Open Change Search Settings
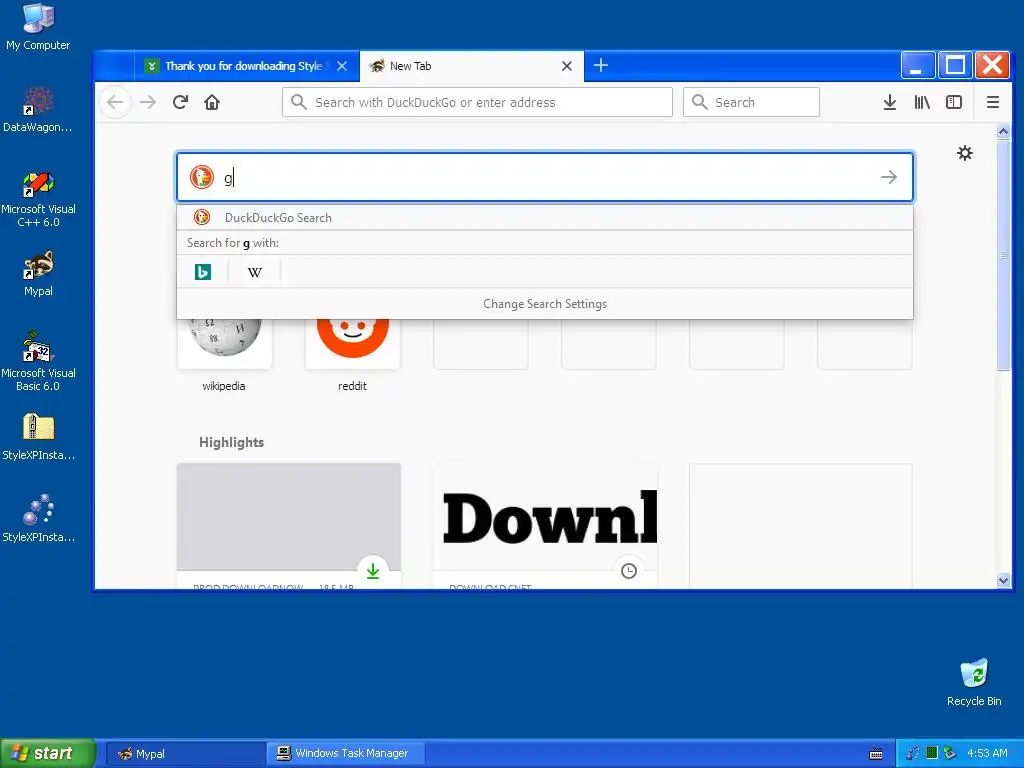Image resolution: width=1024 pixels, height=768 pixels. pos(545,304)
